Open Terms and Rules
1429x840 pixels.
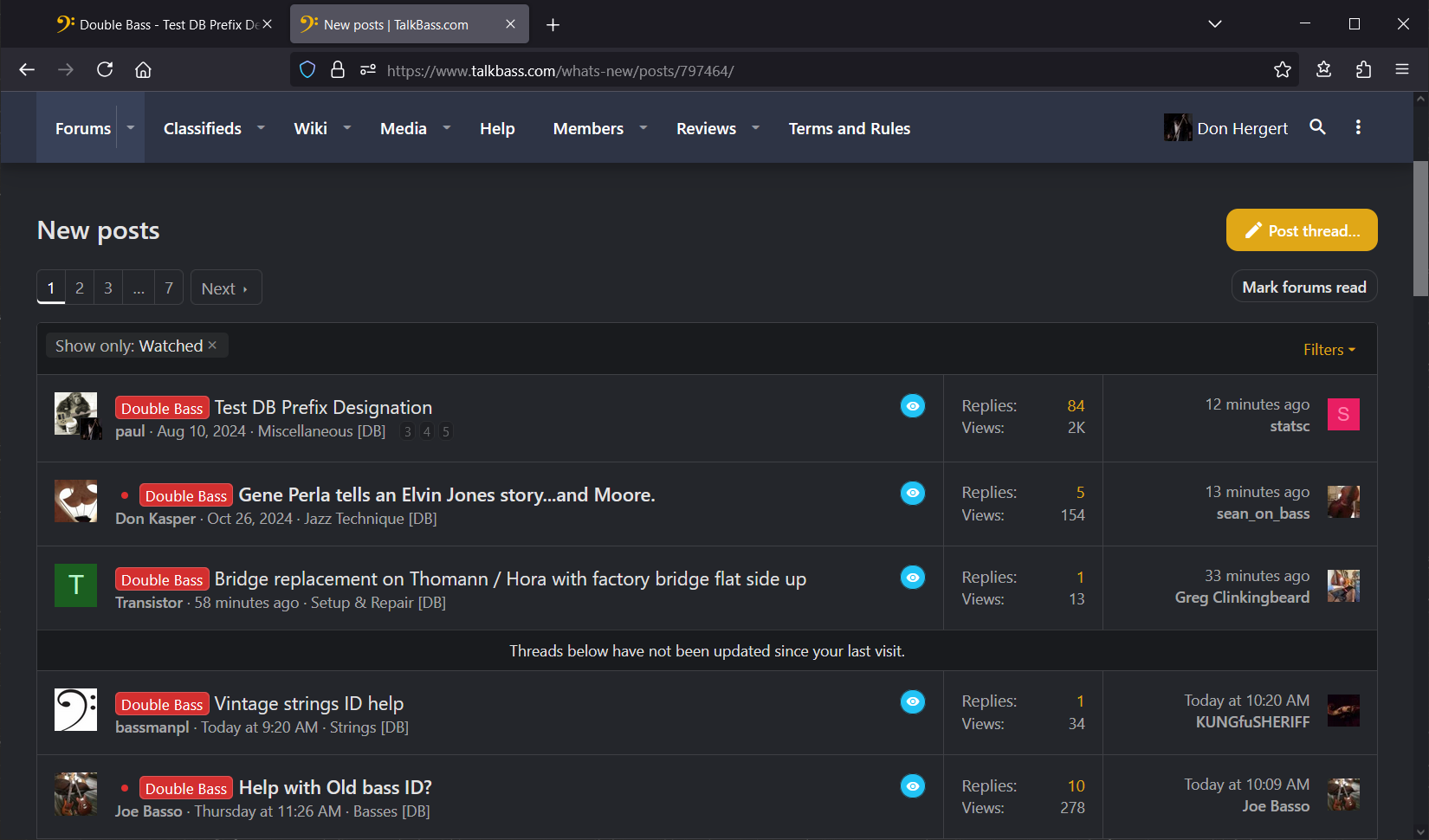pos(850,128)
